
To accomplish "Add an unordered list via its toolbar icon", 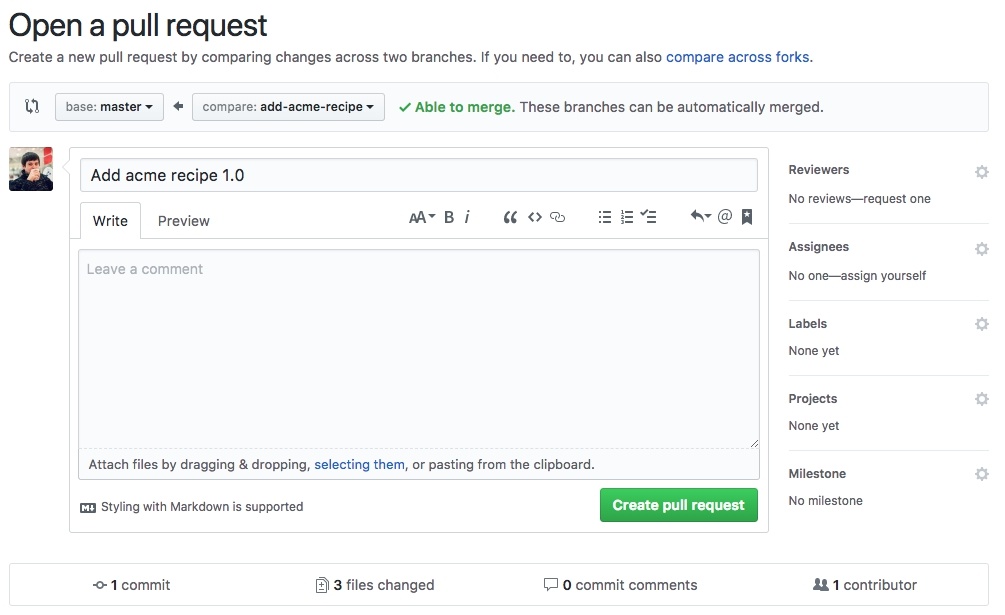I will (x=604, y=216).
